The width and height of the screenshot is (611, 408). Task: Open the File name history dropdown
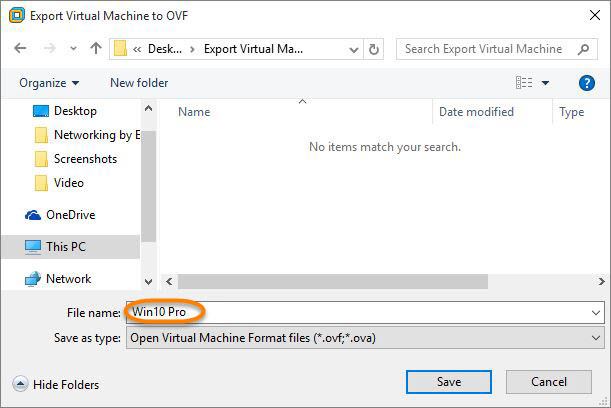click(596, 313)
